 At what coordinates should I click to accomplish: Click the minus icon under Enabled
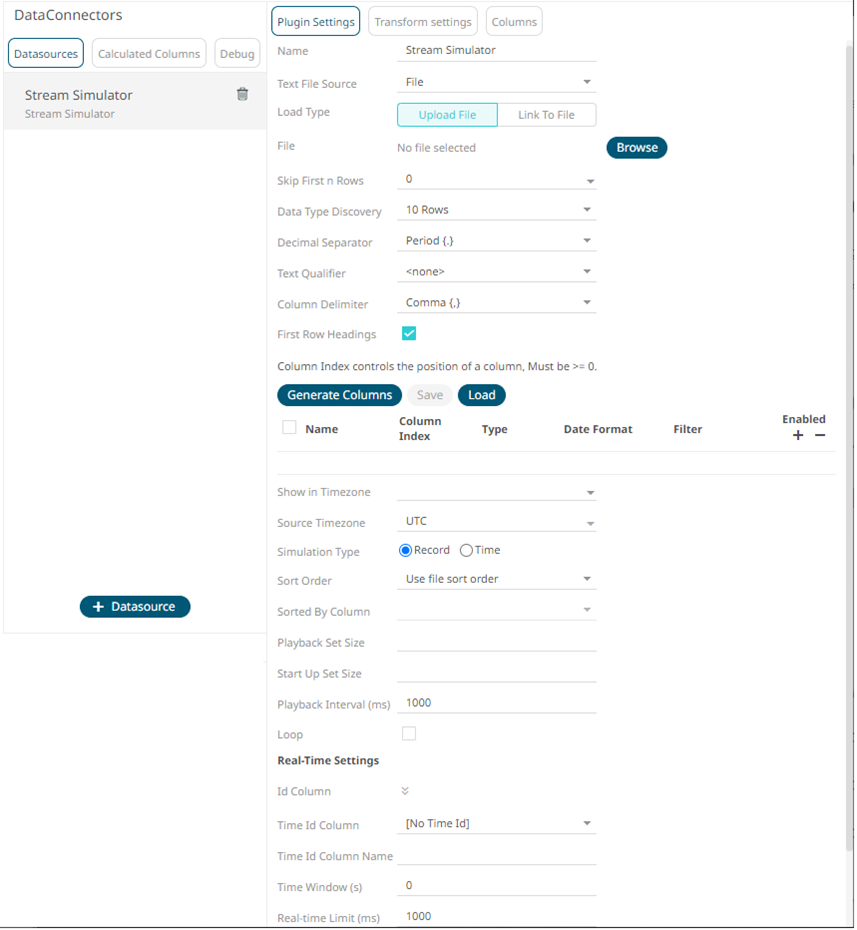pos(820,435)
